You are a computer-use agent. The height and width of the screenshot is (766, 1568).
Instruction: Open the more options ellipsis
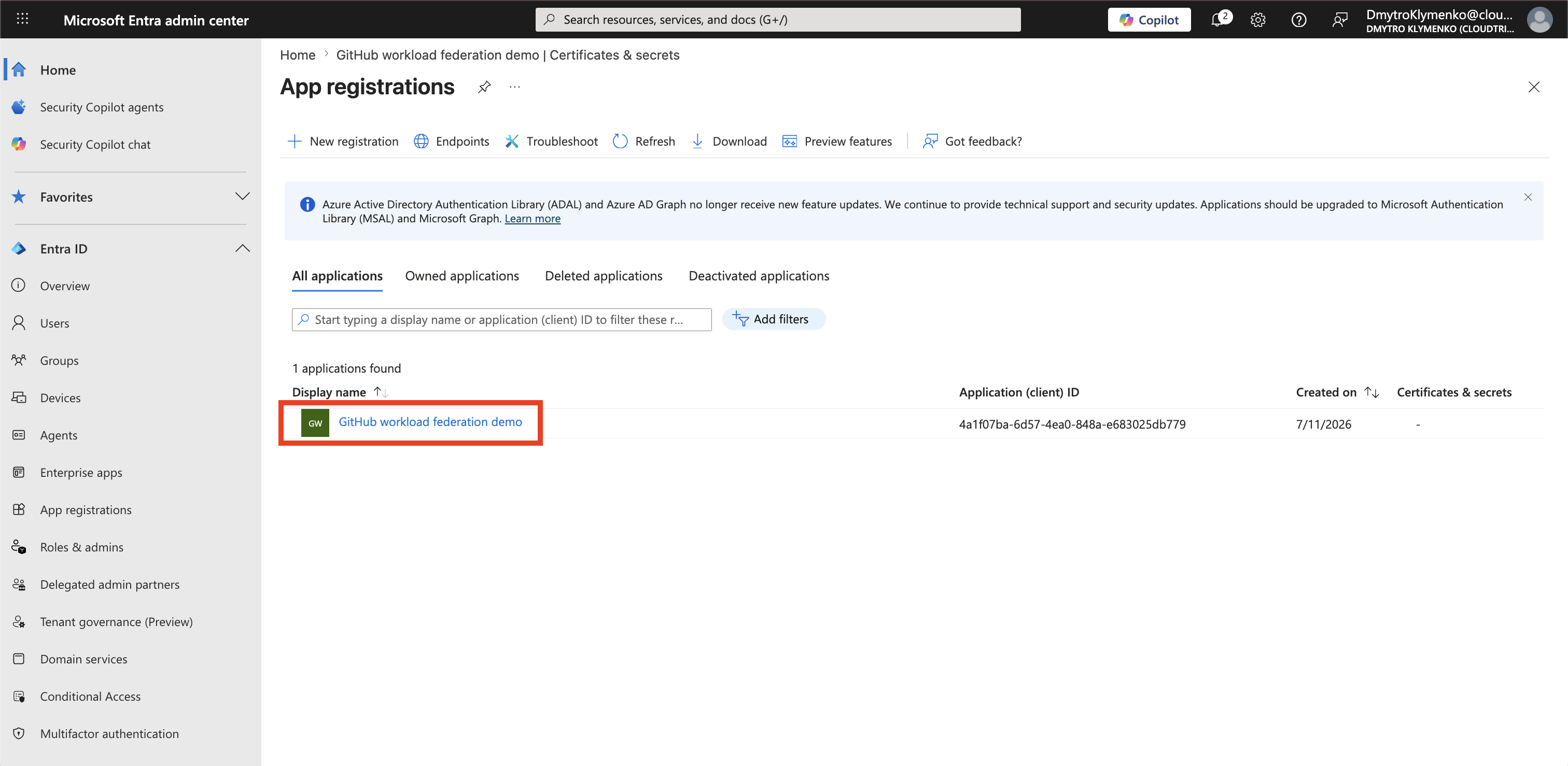515,87
